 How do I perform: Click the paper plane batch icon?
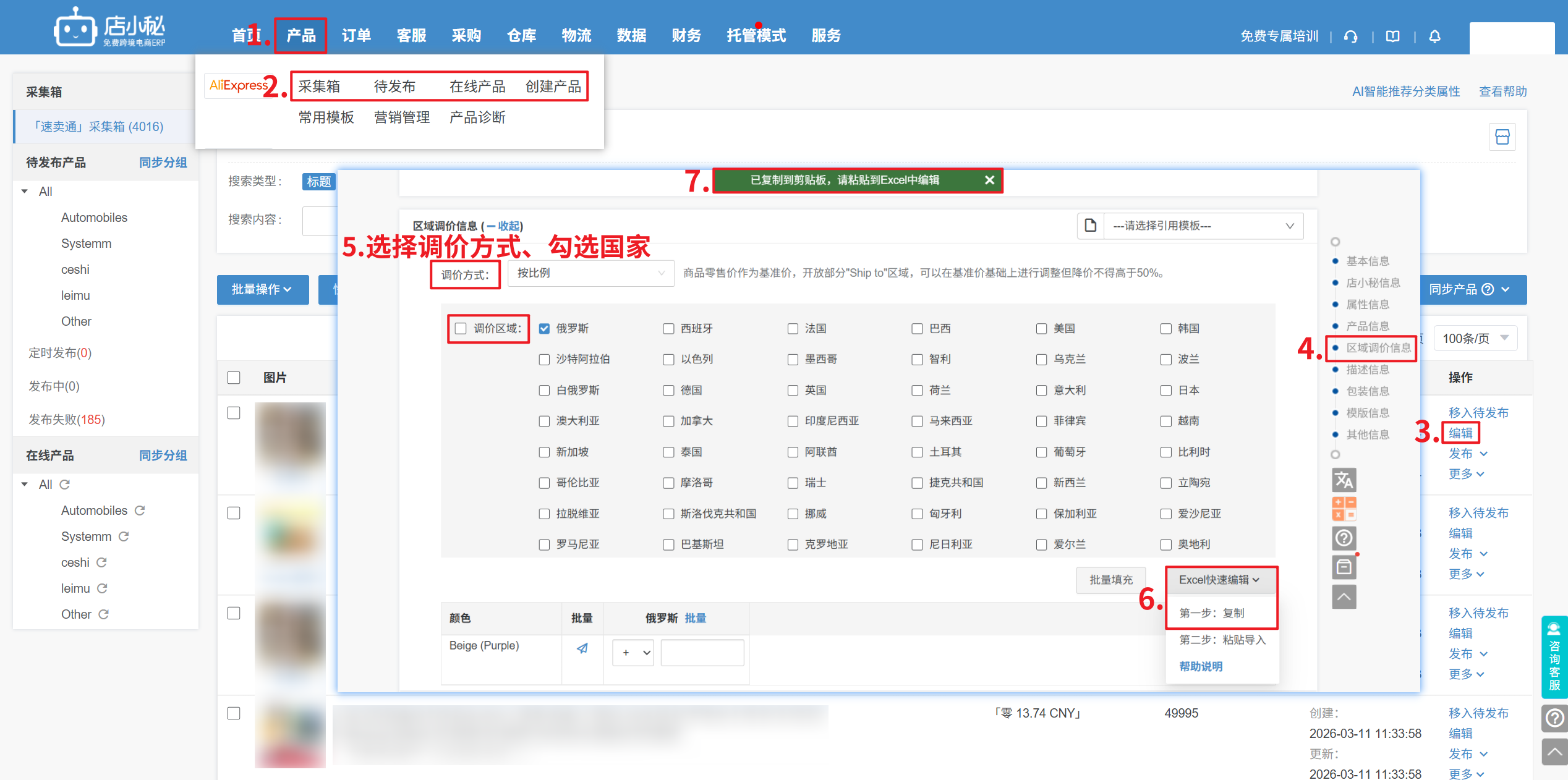point(582,648)
